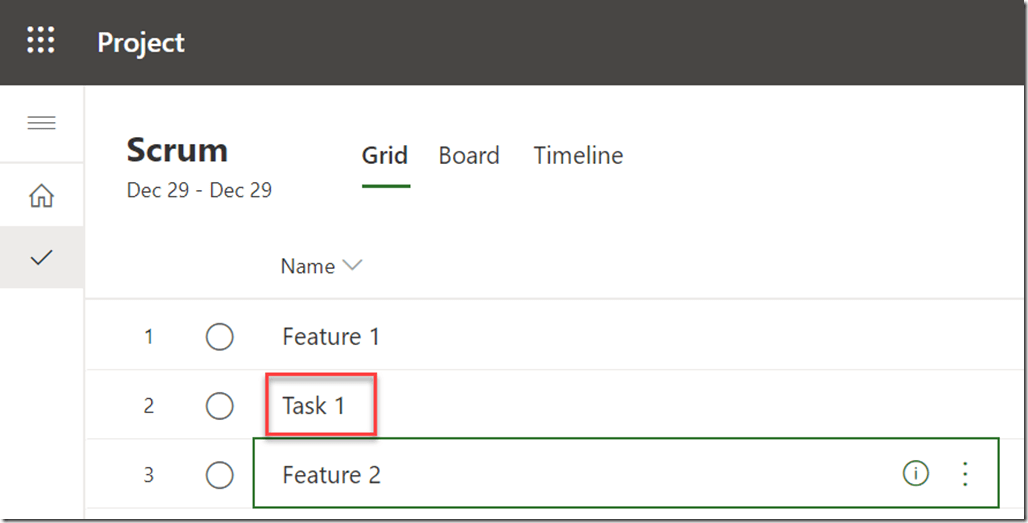Select the Feature 1 task name
Screen dimensions: 1028x523
(331, 337)
